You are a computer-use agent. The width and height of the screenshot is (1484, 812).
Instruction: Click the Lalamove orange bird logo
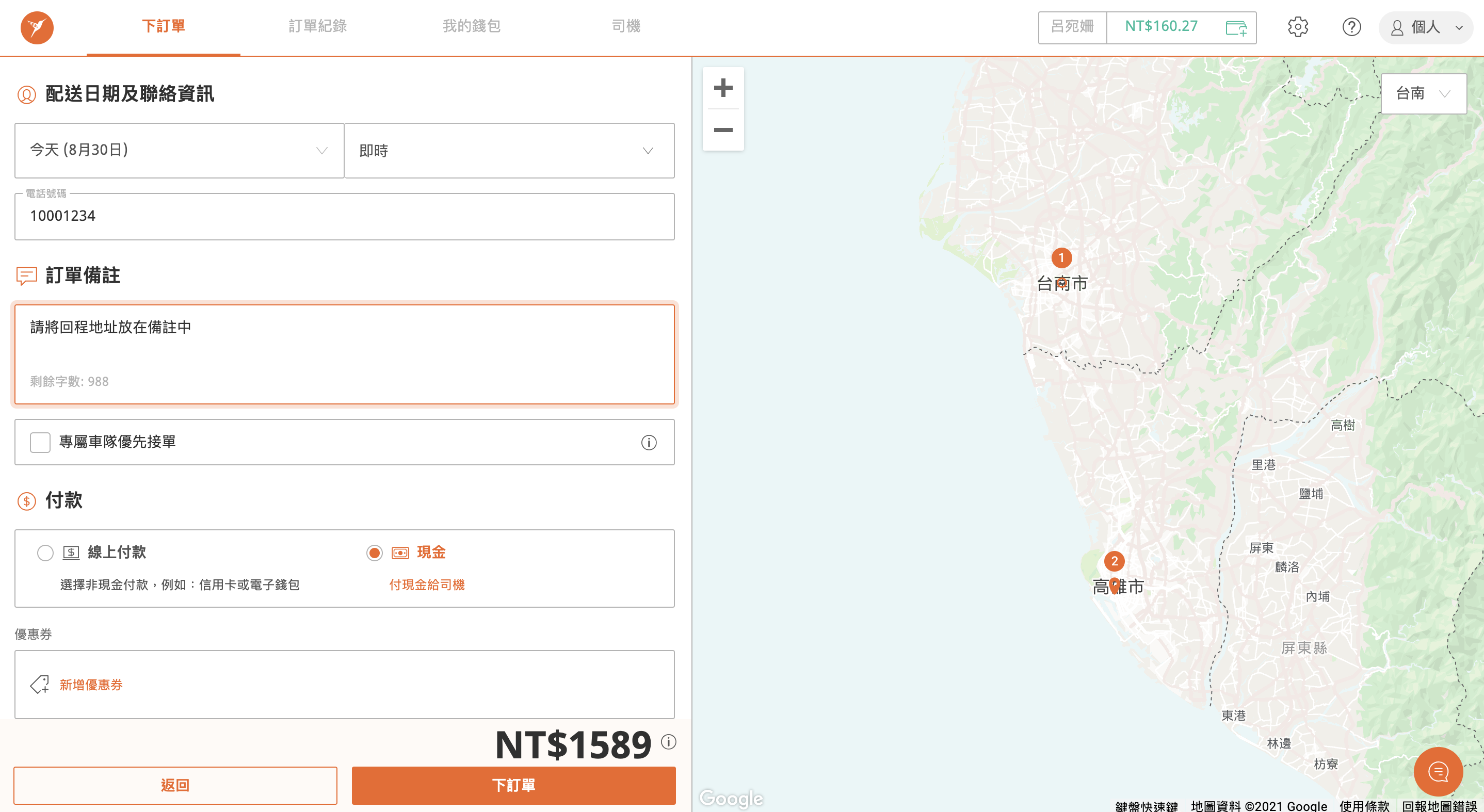[x=37, y=27]
